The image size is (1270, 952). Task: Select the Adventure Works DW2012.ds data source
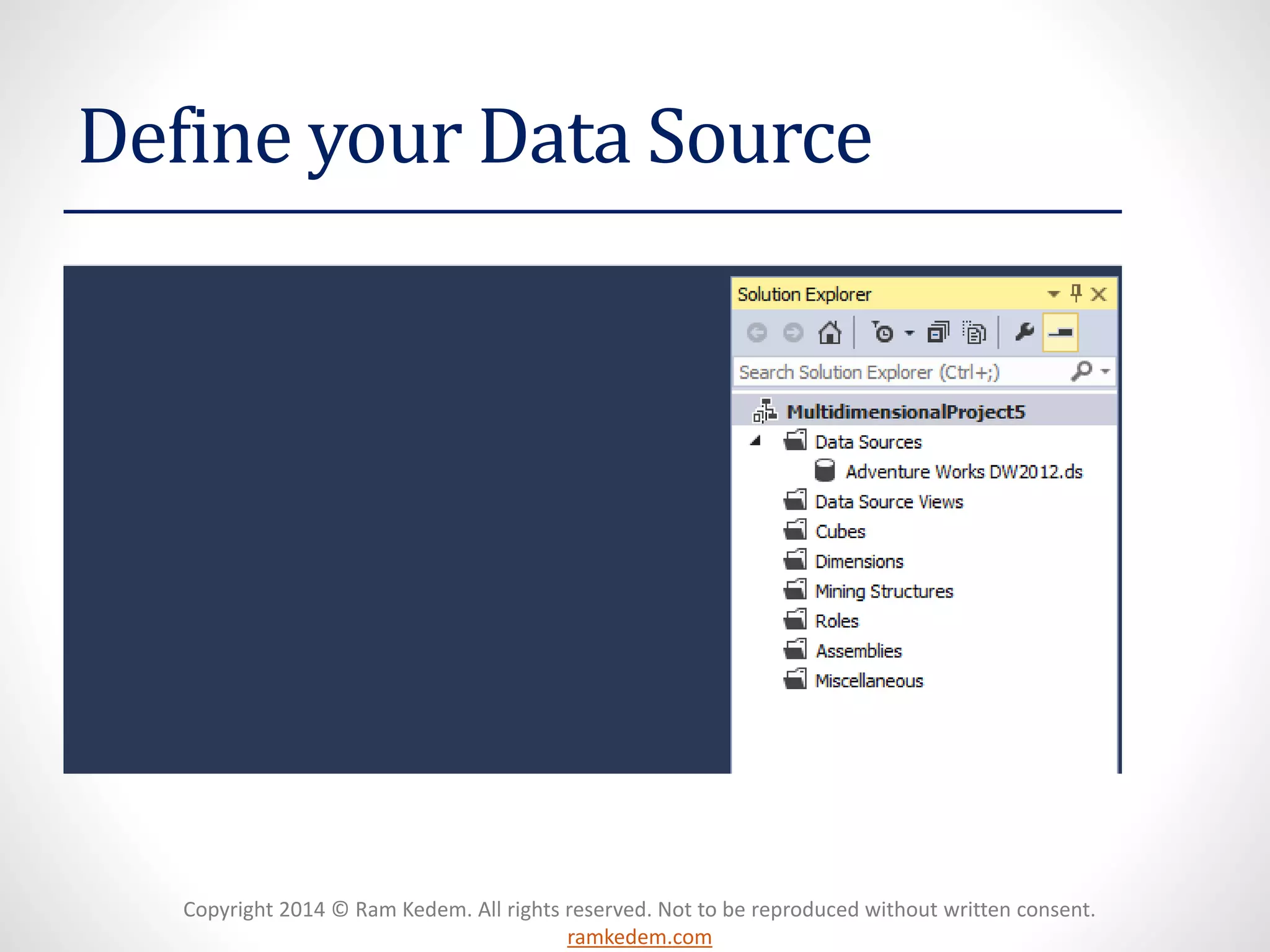(963, 472)
